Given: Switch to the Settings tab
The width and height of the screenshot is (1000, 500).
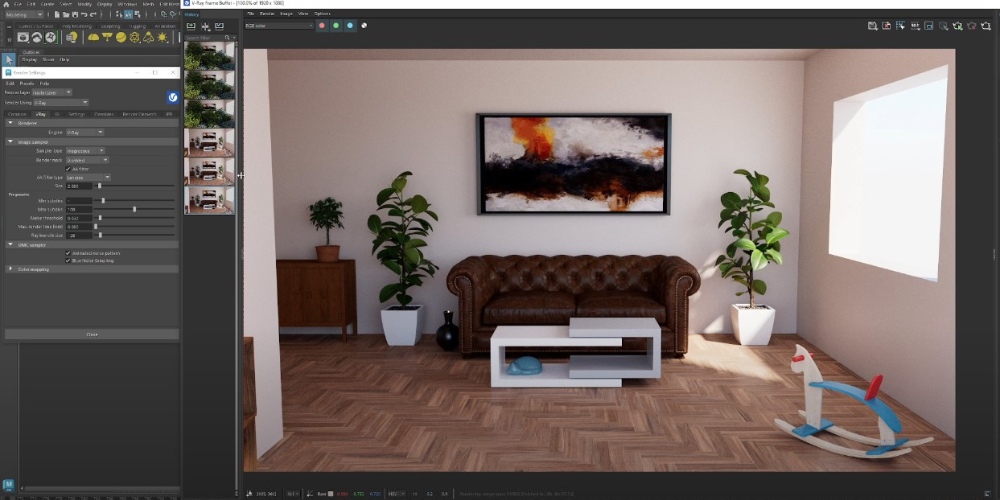Looking at the screenshot, I should 77,114.
